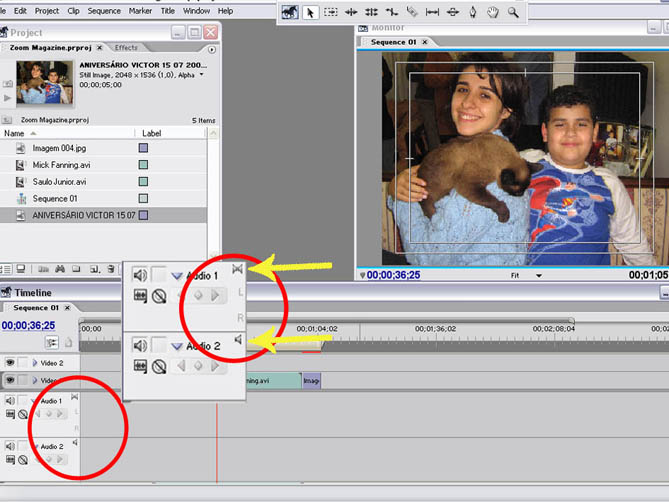Click the speaker icon in enlarged Audio 1 header

(x=140, y=275)
